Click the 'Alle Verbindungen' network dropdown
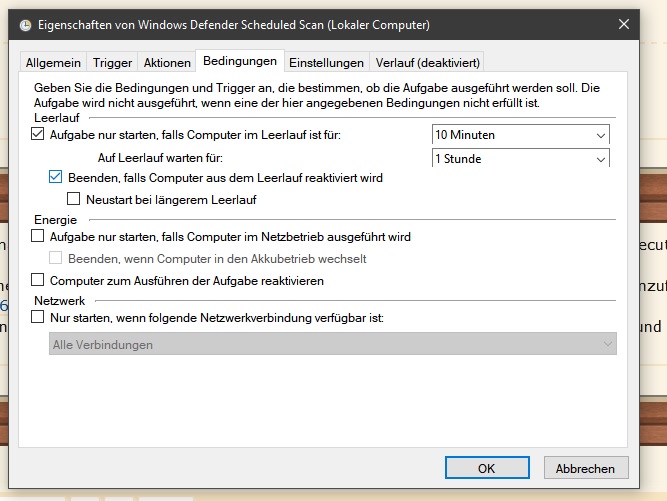Viewport: 667px width, 501px height. tap(332, 344)
